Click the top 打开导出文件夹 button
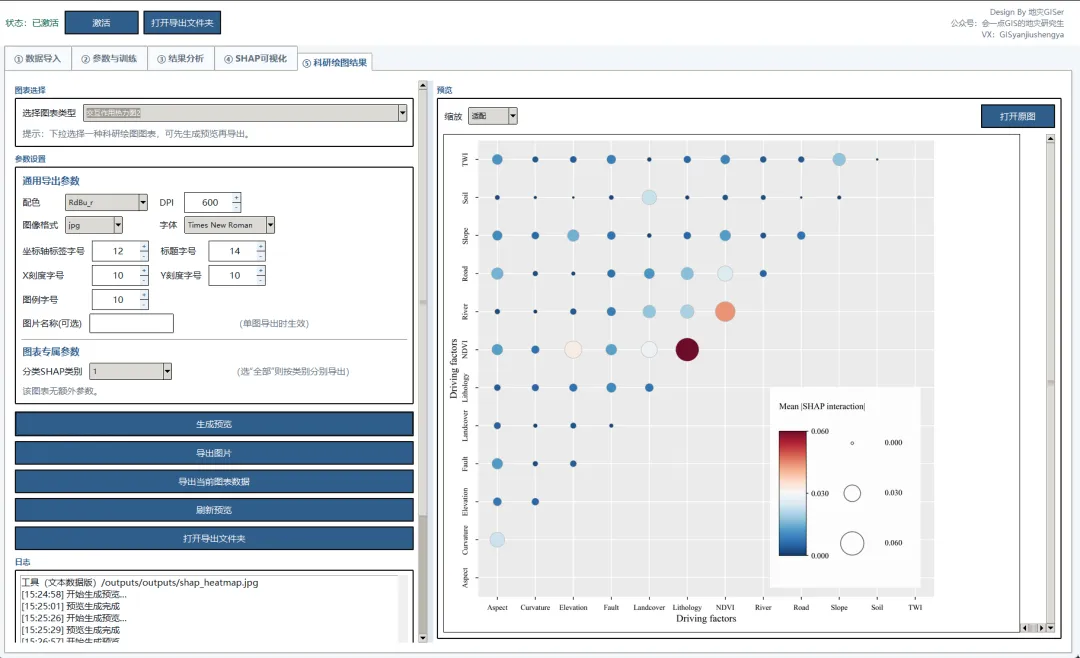Image resolution: width=1080 pixels, height=658 pixels. tap(182, 23)
